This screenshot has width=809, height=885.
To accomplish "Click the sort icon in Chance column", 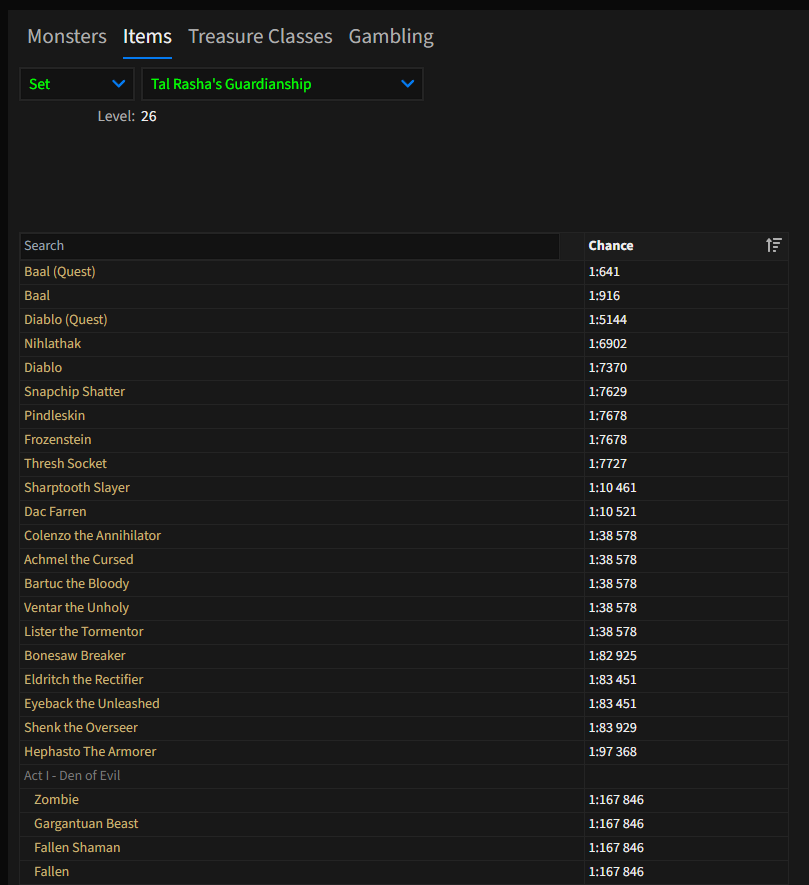I will point(773,245).
